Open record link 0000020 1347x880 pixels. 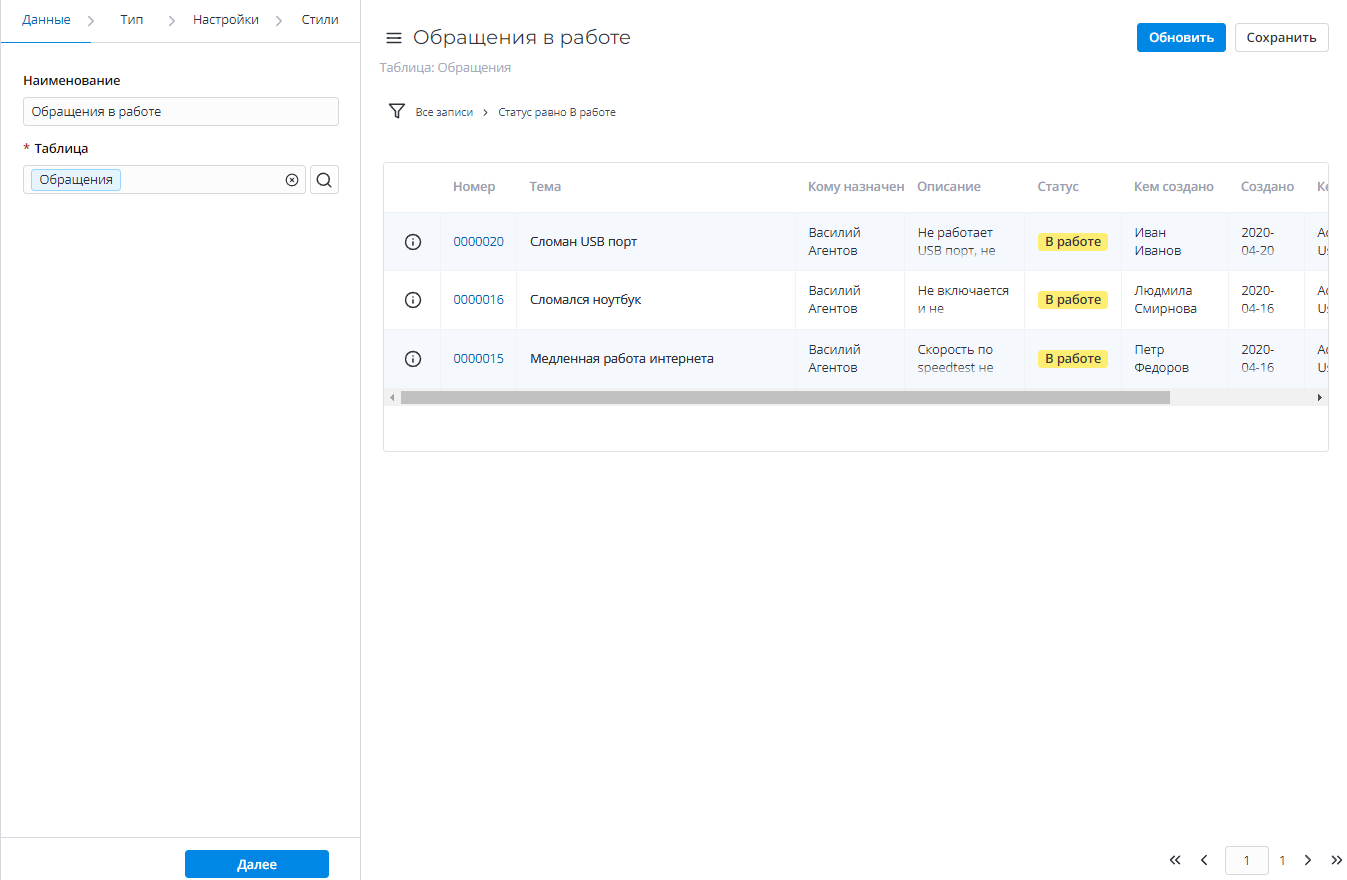coord(478,242)
